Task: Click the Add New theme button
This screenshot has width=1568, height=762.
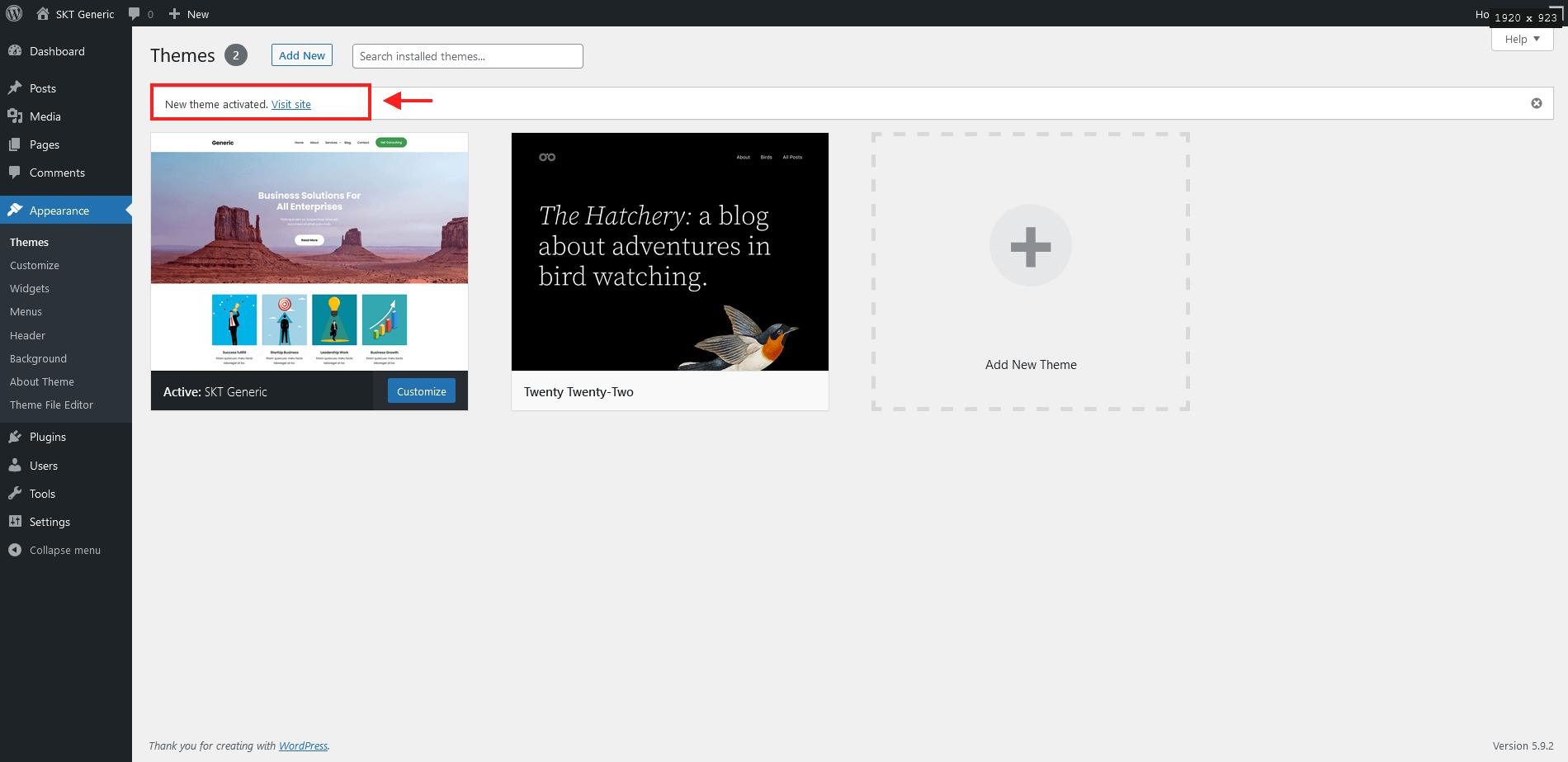Action: pos(302,55)
